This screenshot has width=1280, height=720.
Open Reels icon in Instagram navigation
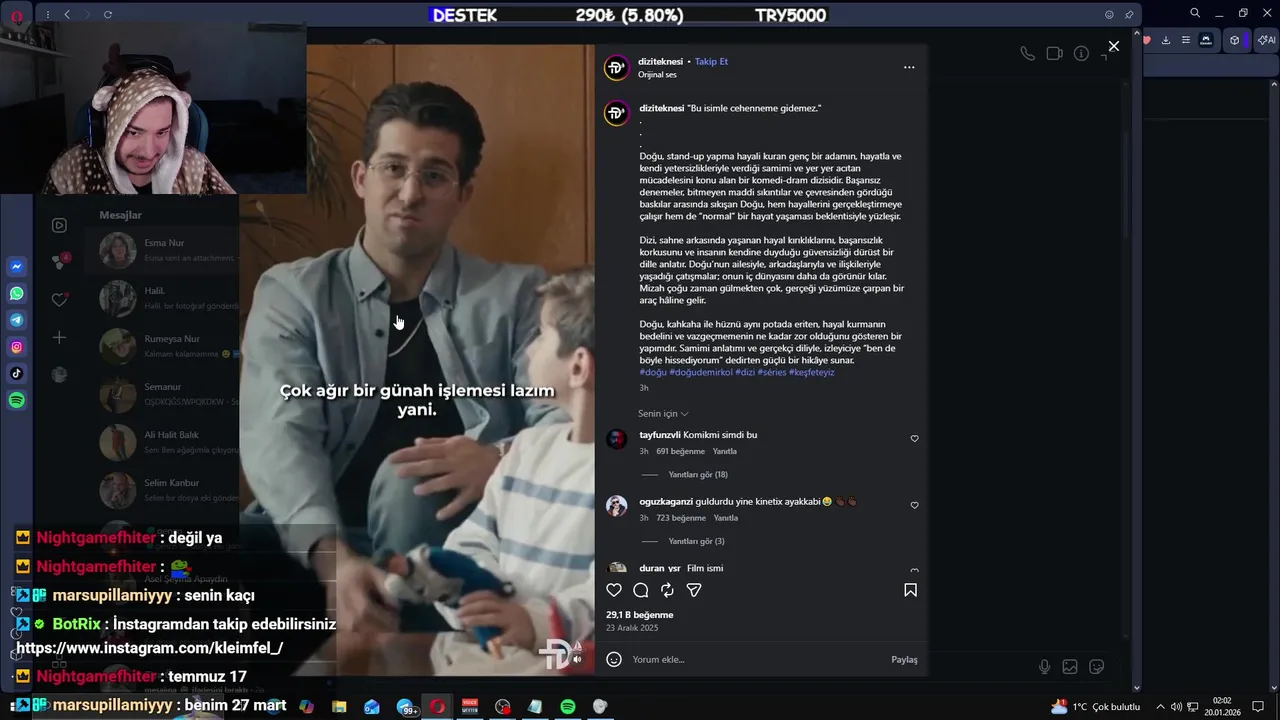tap(59, 226)
